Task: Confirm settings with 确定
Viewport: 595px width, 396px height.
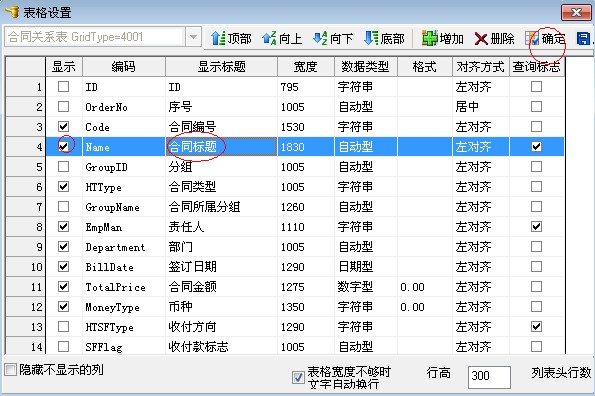Action: point(545,38)
